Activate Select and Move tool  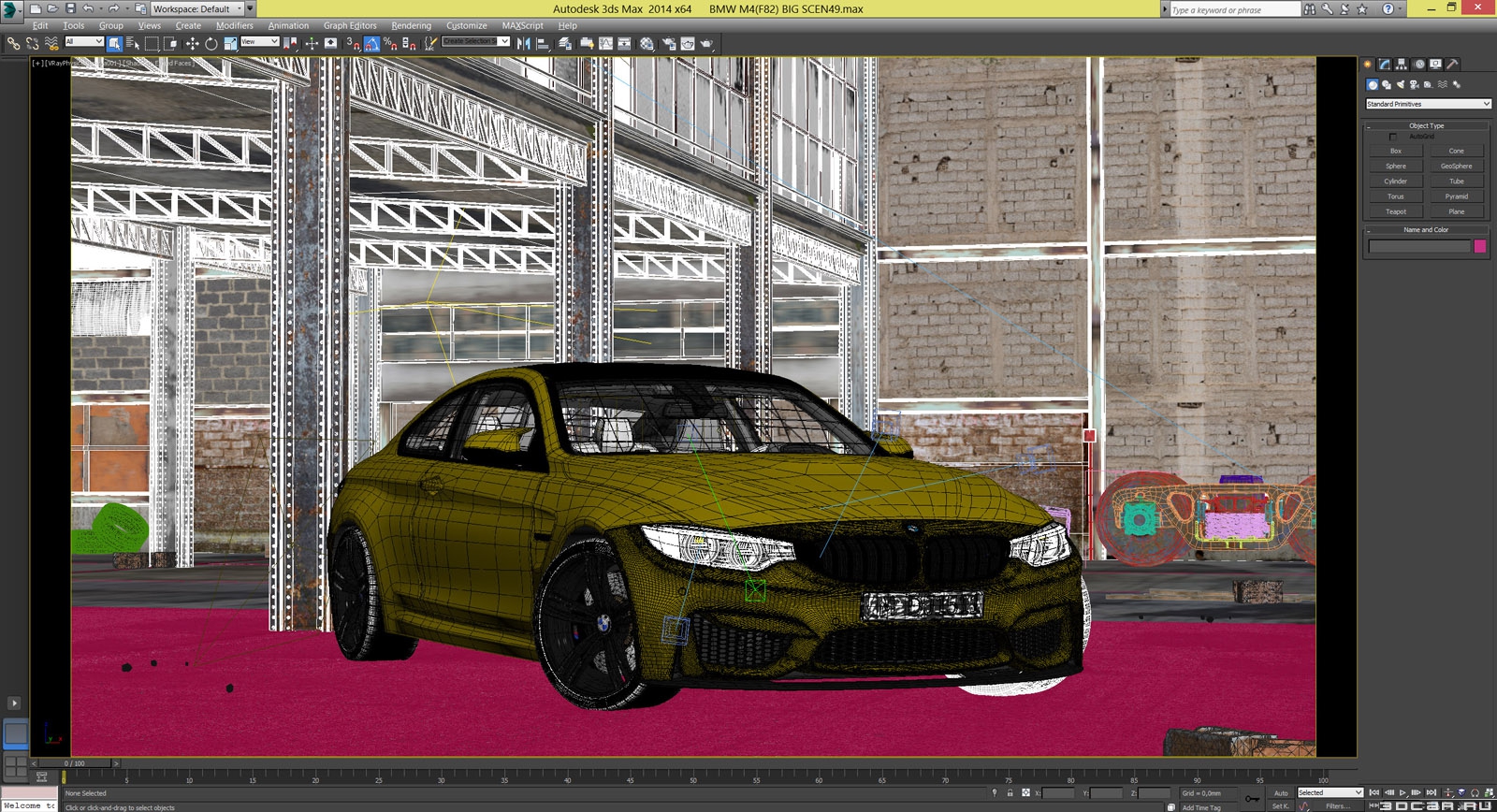click(x=192, y=43)
